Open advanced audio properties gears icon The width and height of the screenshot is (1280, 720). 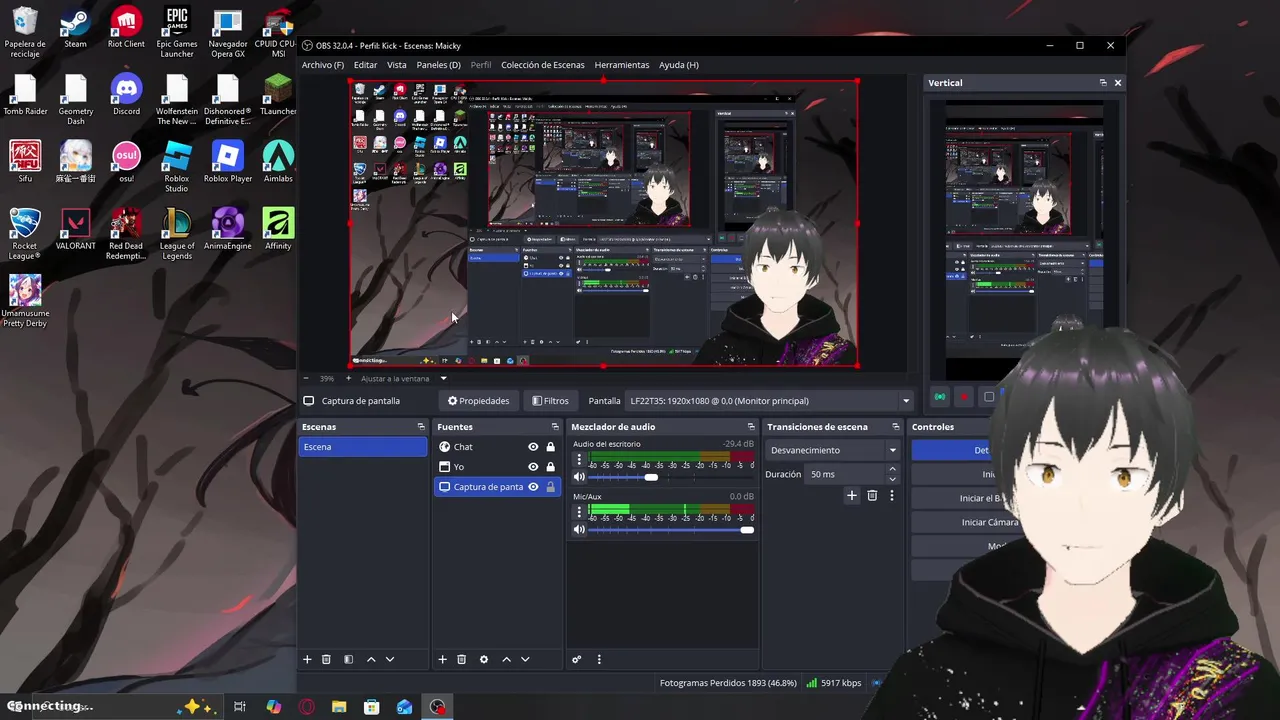[576, 659]
